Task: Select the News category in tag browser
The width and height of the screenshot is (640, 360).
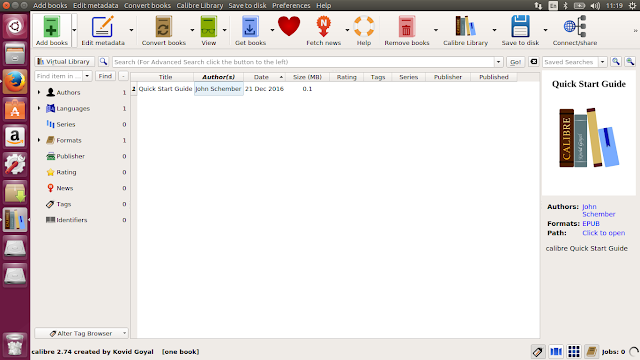Action: point(64,188)
